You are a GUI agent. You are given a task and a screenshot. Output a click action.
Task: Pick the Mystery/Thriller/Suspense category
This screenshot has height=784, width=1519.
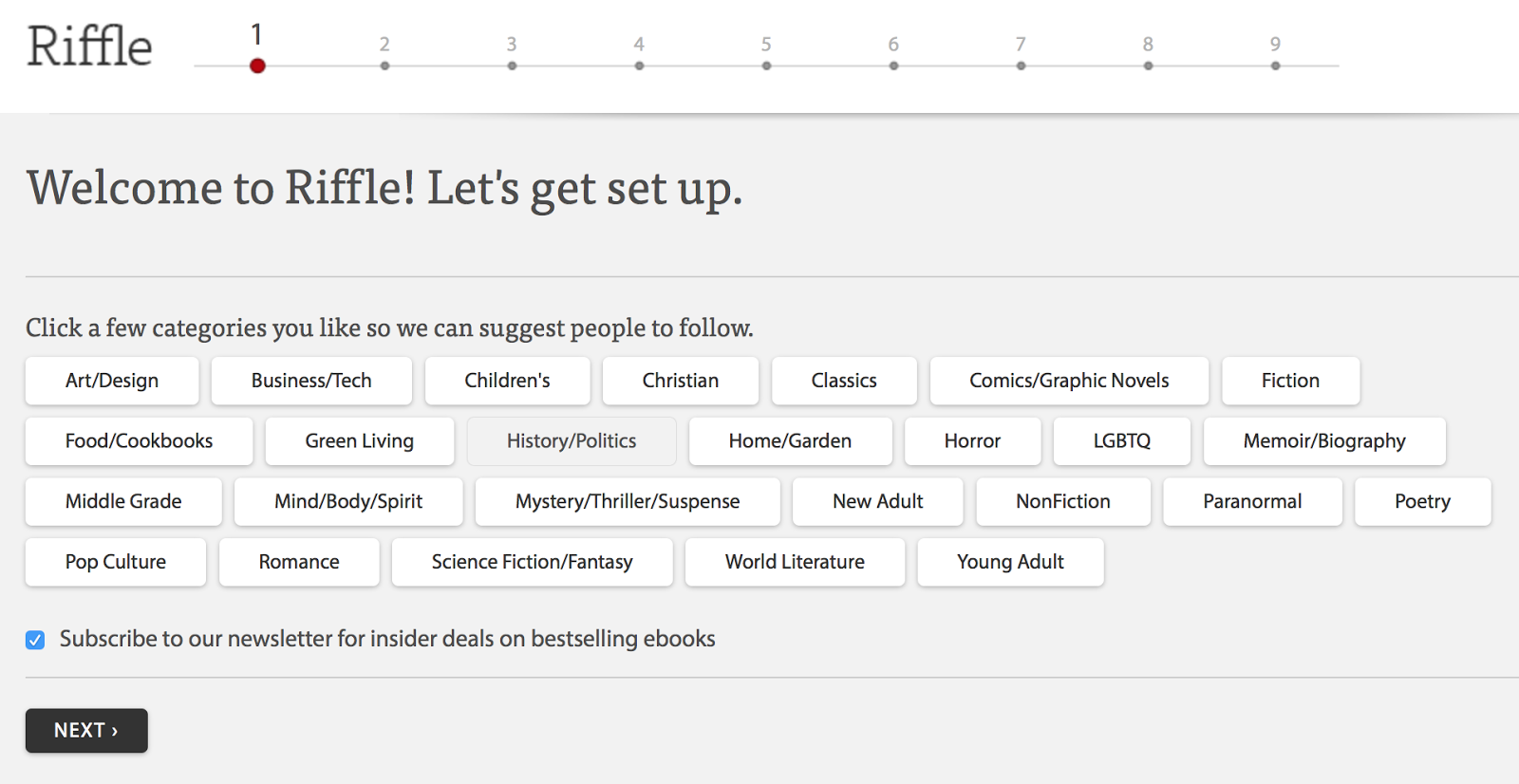628,501
